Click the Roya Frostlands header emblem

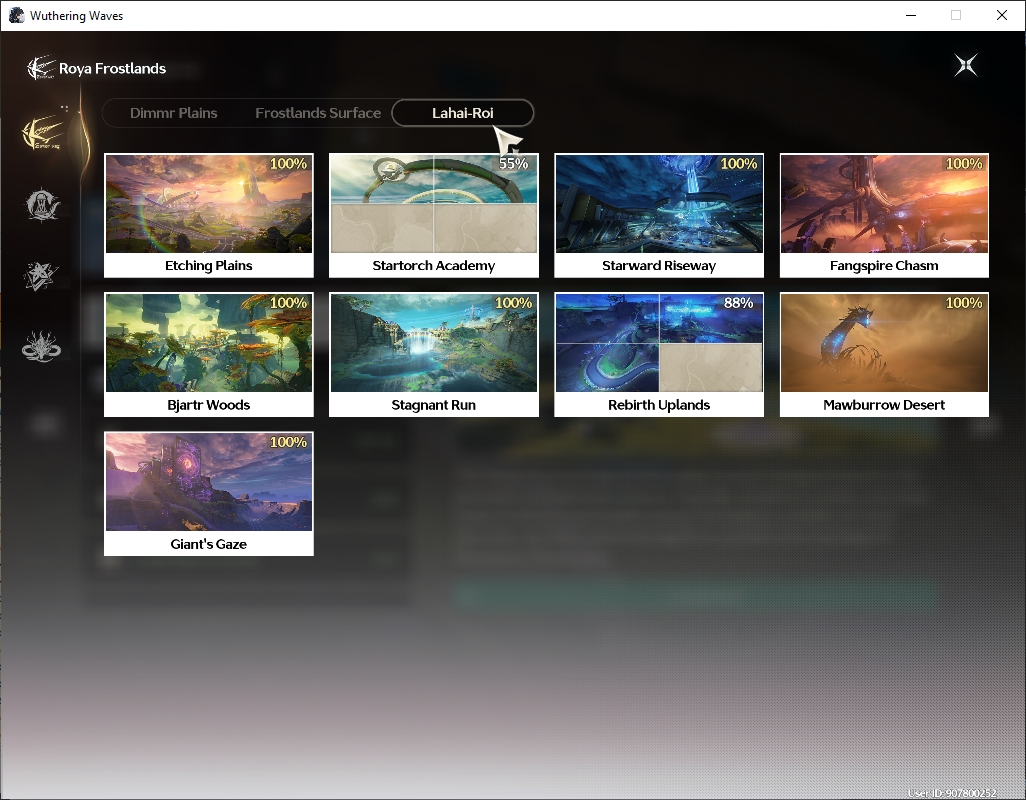(x=41, y=68)
